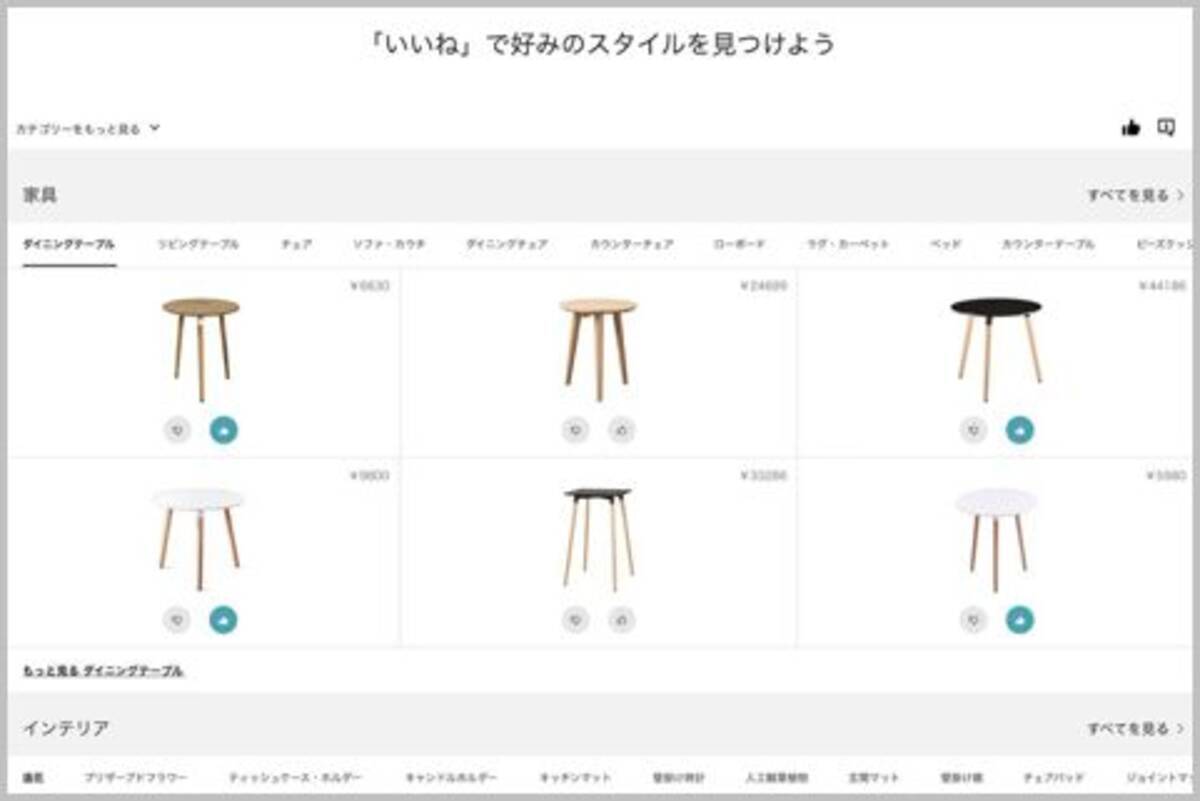Select the カウンターチェア tab
Screen dimensions: 1200x801
[631, 244]
